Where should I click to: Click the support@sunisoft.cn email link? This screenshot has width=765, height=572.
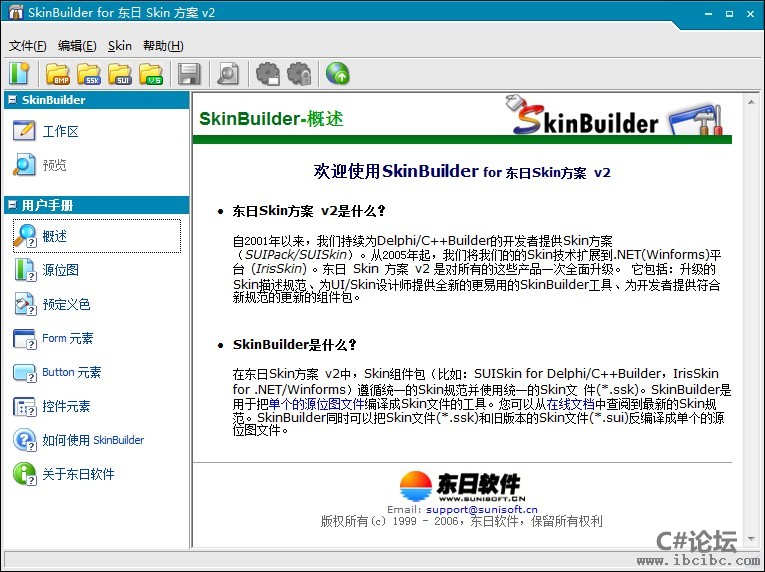point(482,510)
